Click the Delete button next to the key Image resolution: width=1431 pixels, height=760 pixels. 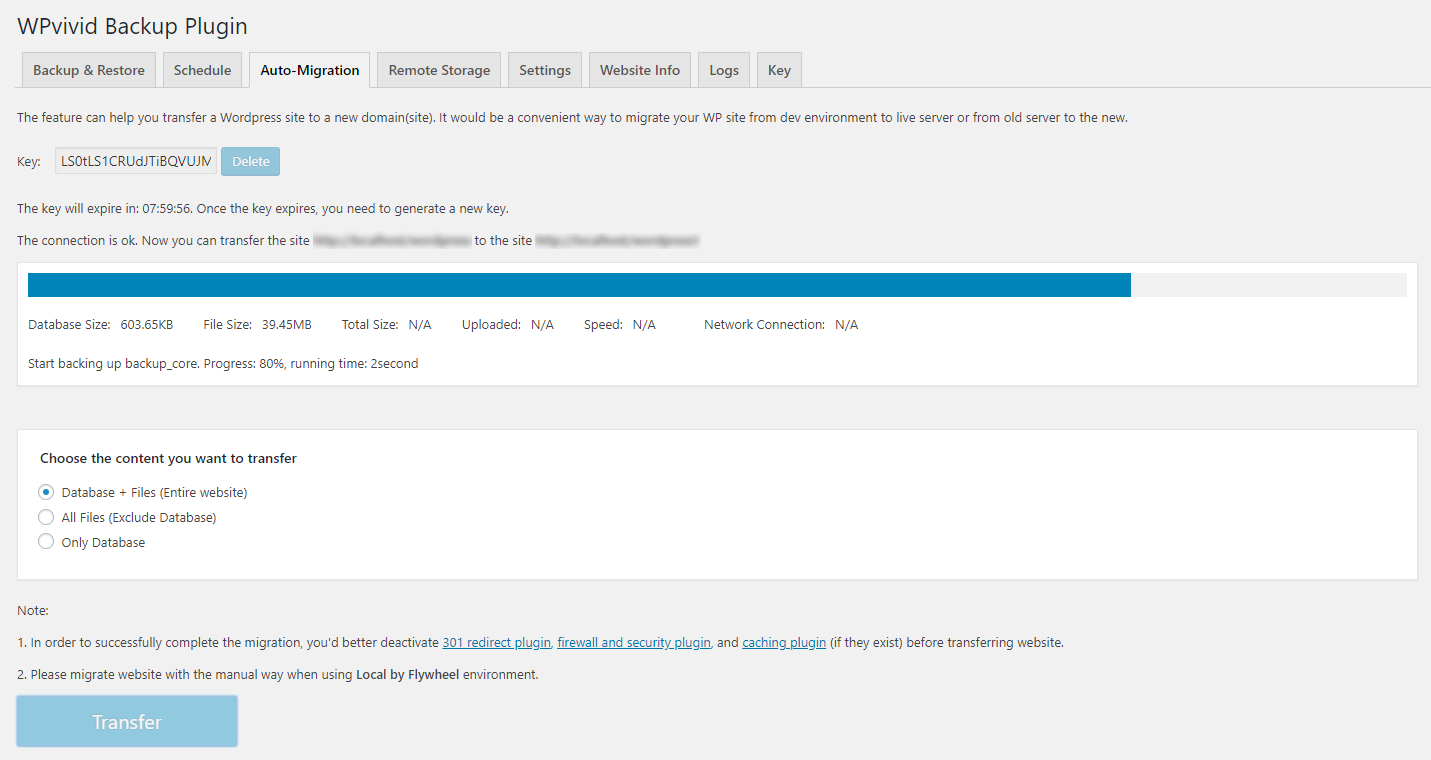pos(250,161)
